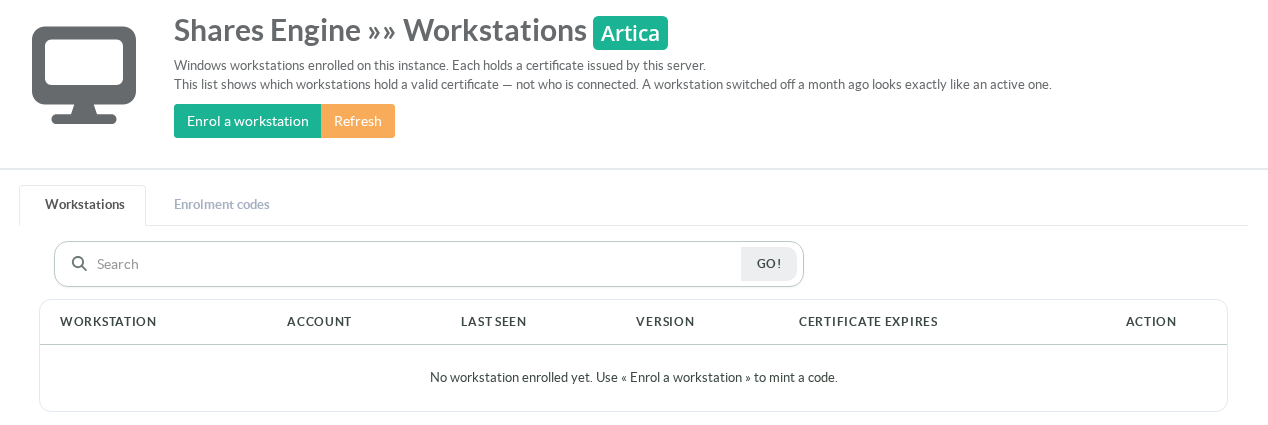Sort by the ACCOUNT column header
The width and height of the screenshot is (1268, 425).
tap(319, 322)
